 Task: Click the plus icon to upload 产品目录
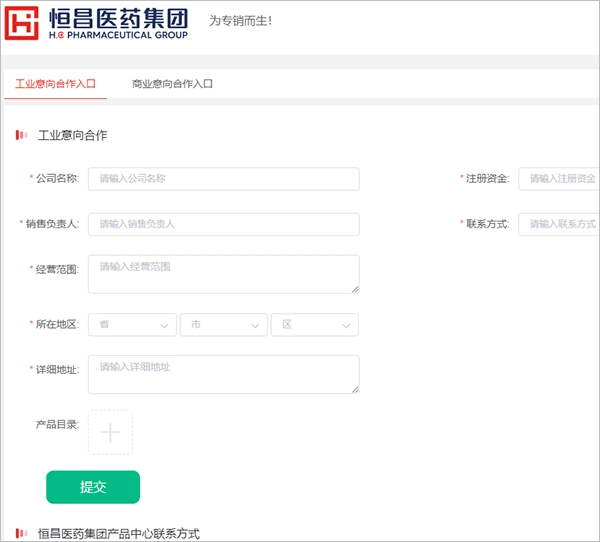click(x=110, y=432)
